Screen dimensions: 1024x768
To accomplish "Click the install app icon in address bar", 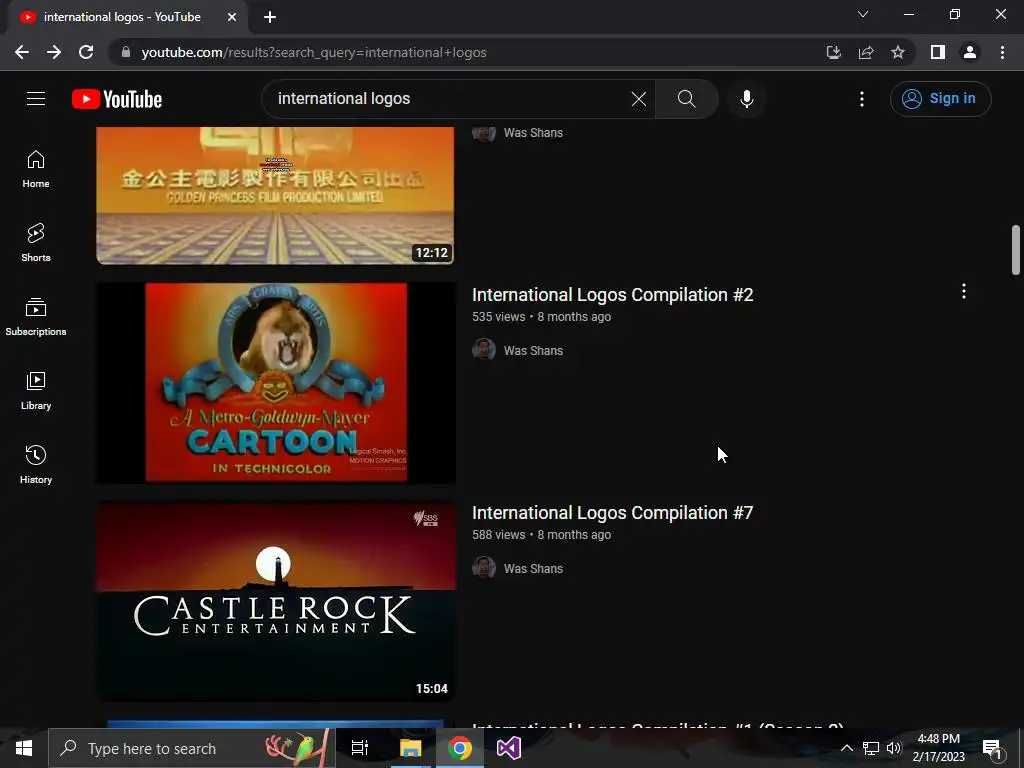I will (833, 52).
